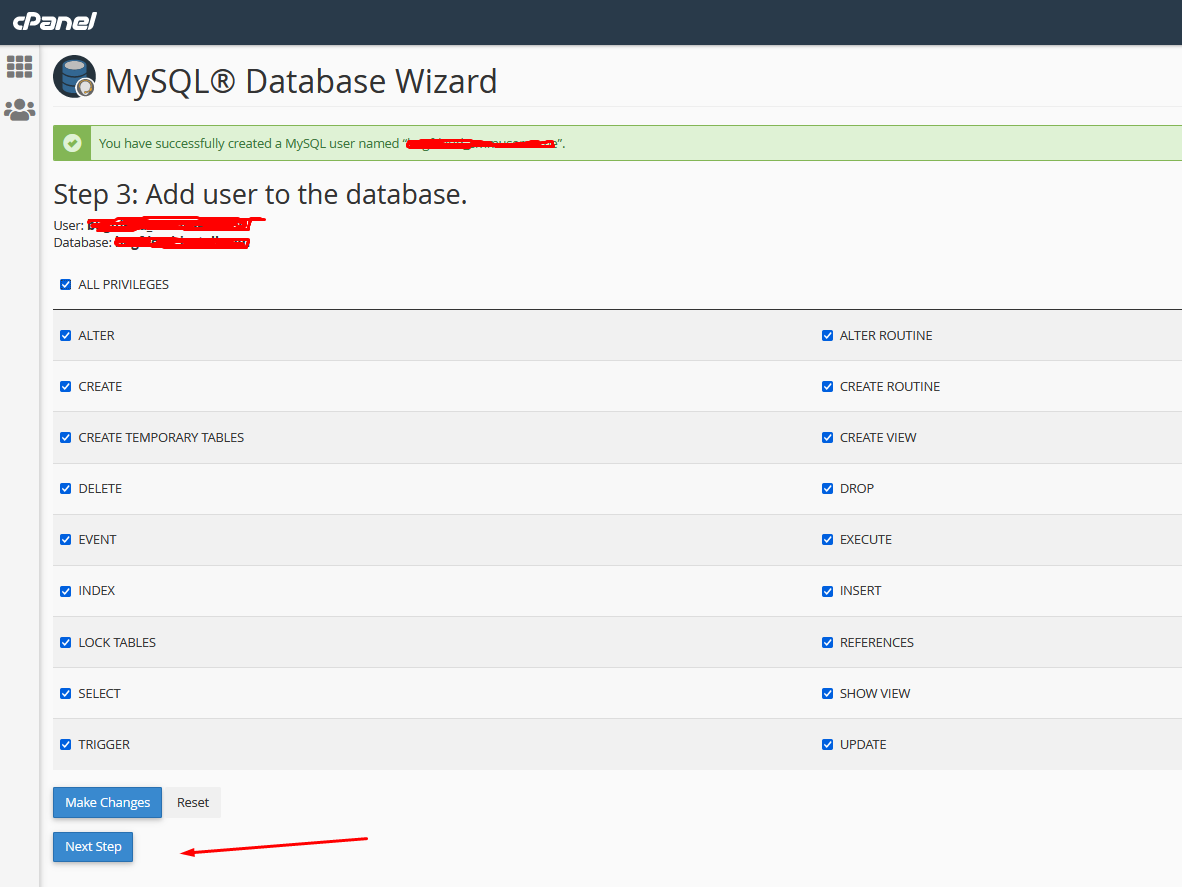1182x887 pixels.
Task: Open the Tools grid icon in sidebar
Action: coord(20,67)
